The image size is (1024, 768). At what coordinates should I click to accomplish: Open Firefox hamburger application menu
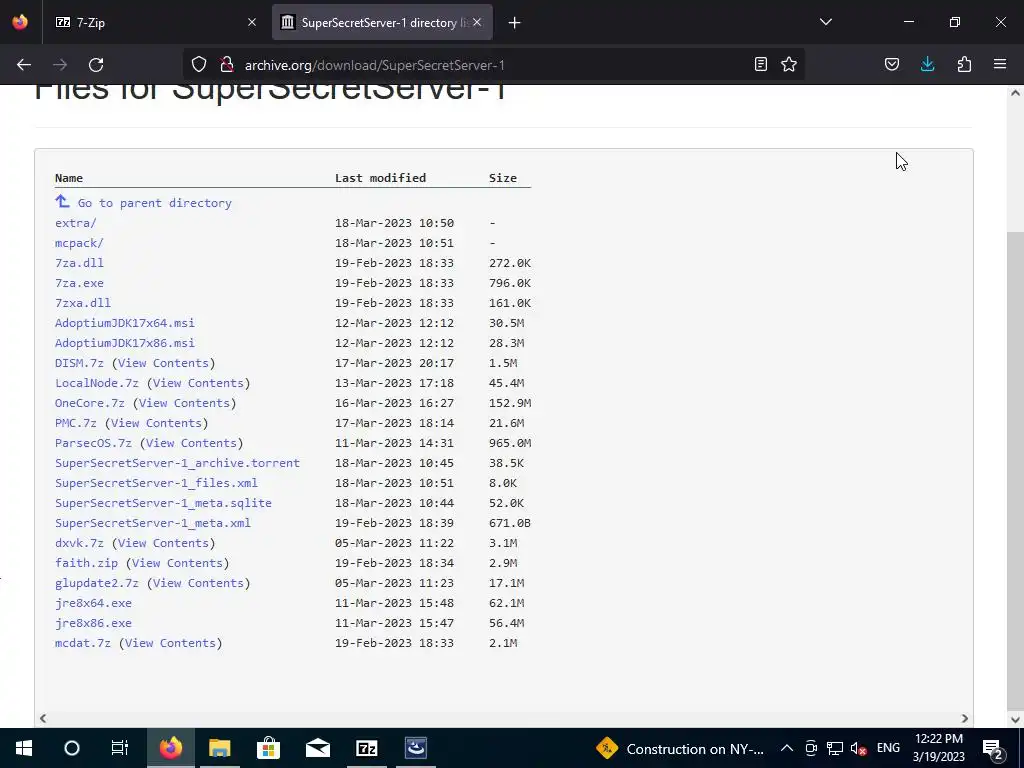tap(1000, 65)
